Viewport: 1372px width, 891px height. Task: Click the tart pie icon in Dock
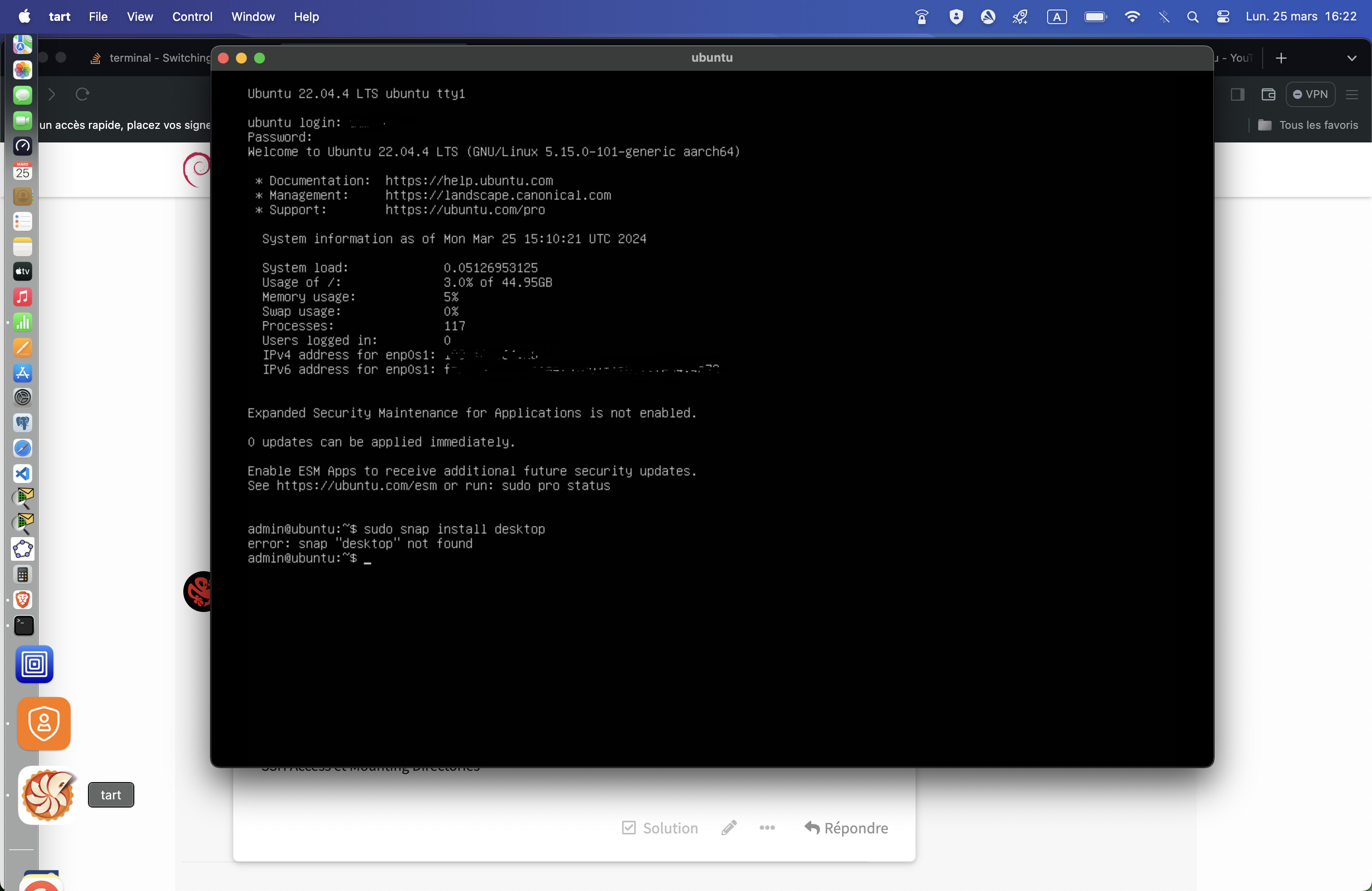tap(48, 795)
